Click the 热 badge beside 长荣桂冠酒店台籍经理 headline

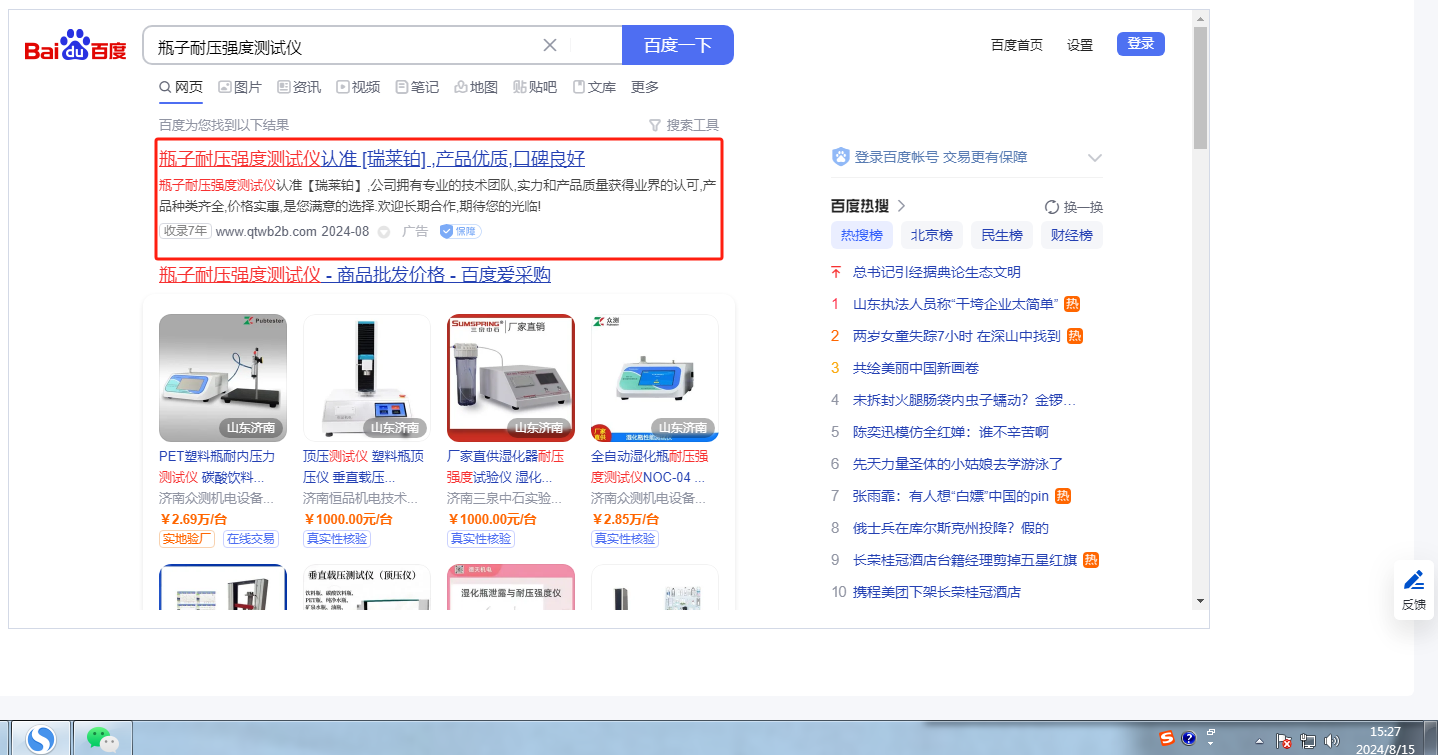click(x=1091, y=560)
